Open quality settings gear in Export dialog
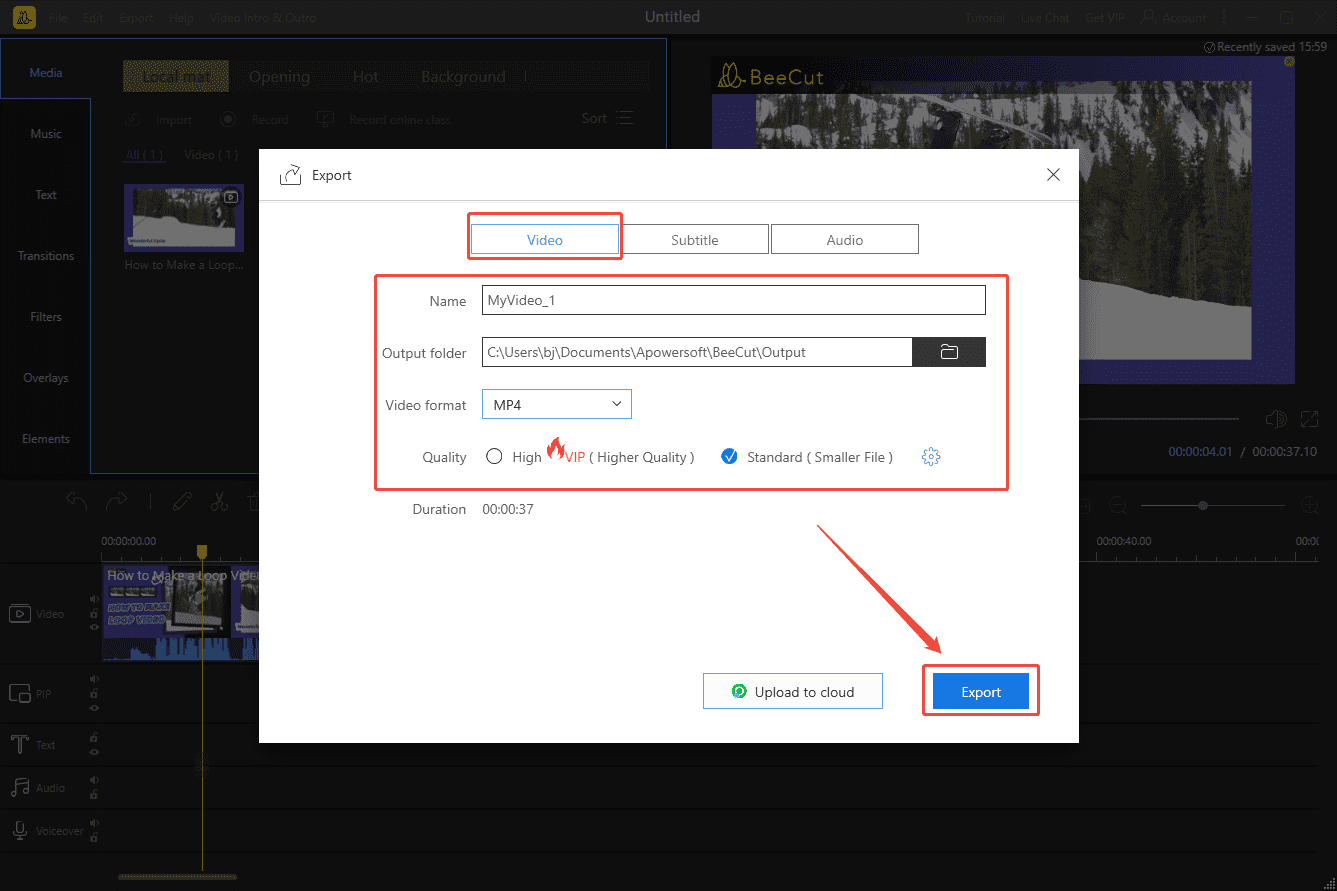1337x891 pixels. (931, 456)
